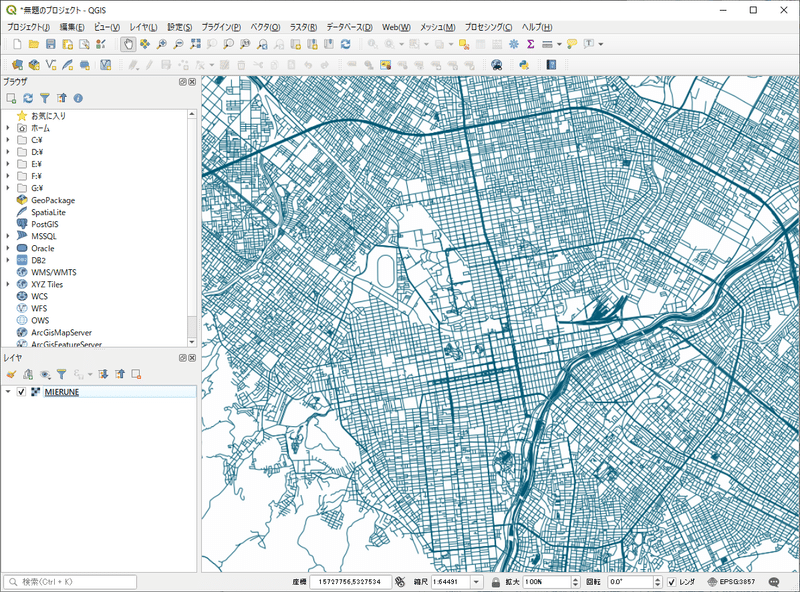Increase magnification using the spinner arrows
Screen dimensions: 800x592
(x=576, y=579)
